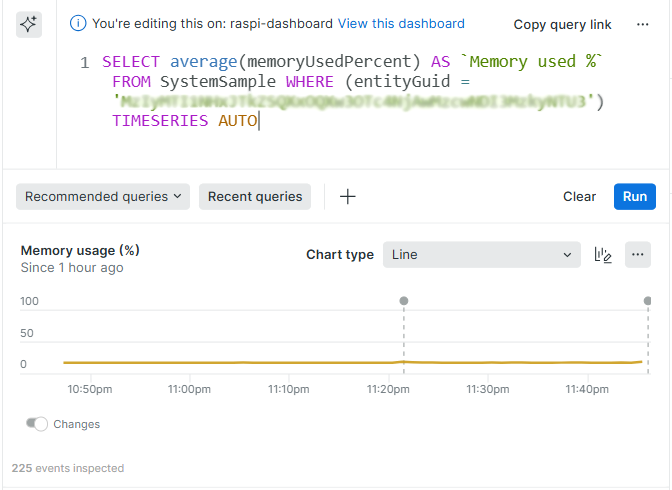The width and height of the screenshot is (672, 490).
Task: Open the query options ellipsis menu
Action: (x=642, y=24)
